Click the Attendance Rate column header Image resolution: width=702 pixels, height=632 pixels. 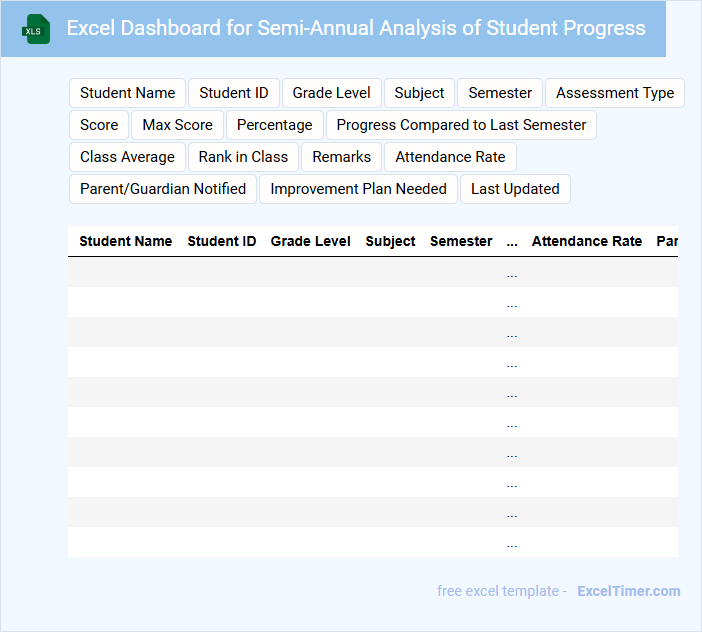click(x=587, y=241)
